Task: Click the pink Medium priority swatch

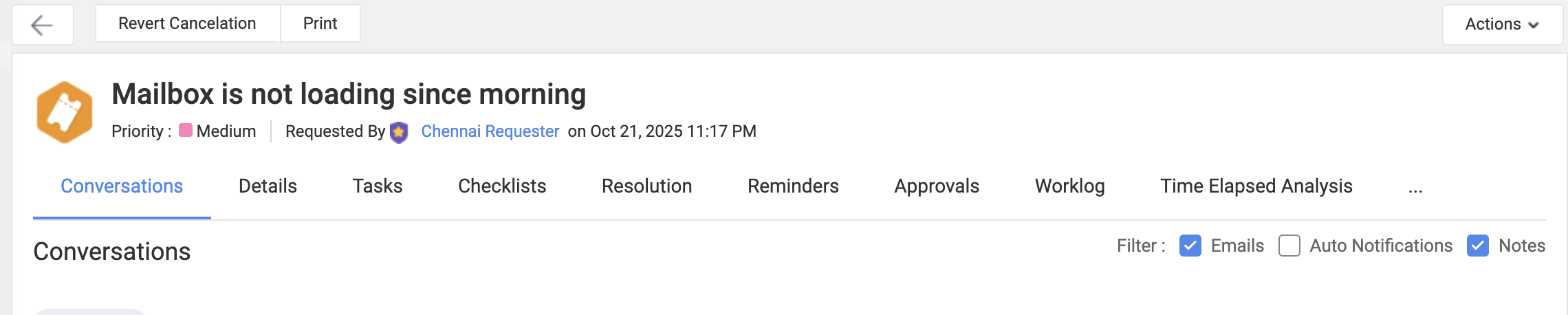Action: 185,131
